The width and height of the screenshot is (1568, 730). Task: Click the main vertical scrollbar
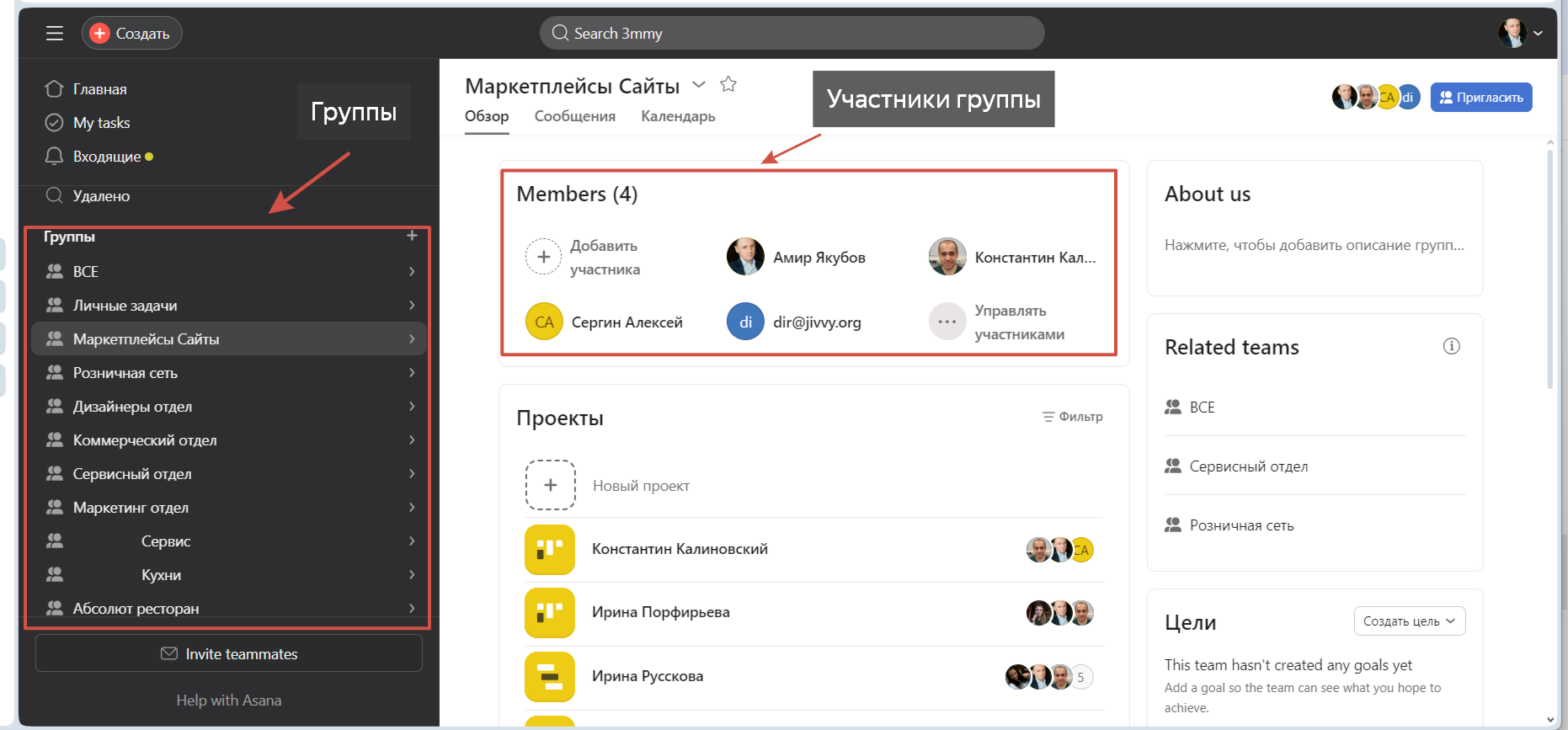tap(1550, 269)
